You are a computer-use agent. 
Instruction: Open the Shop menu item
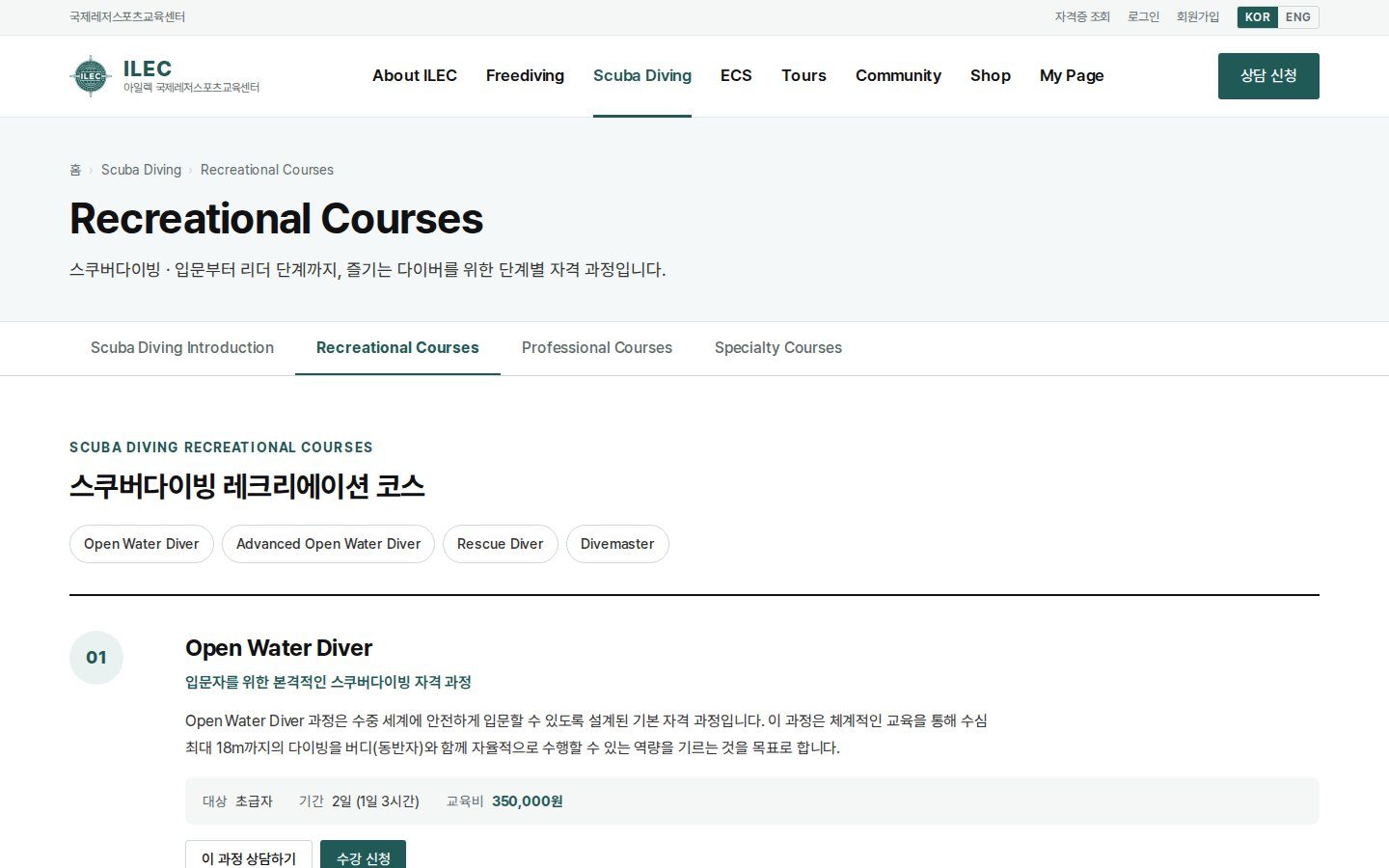tap(991, 75)
